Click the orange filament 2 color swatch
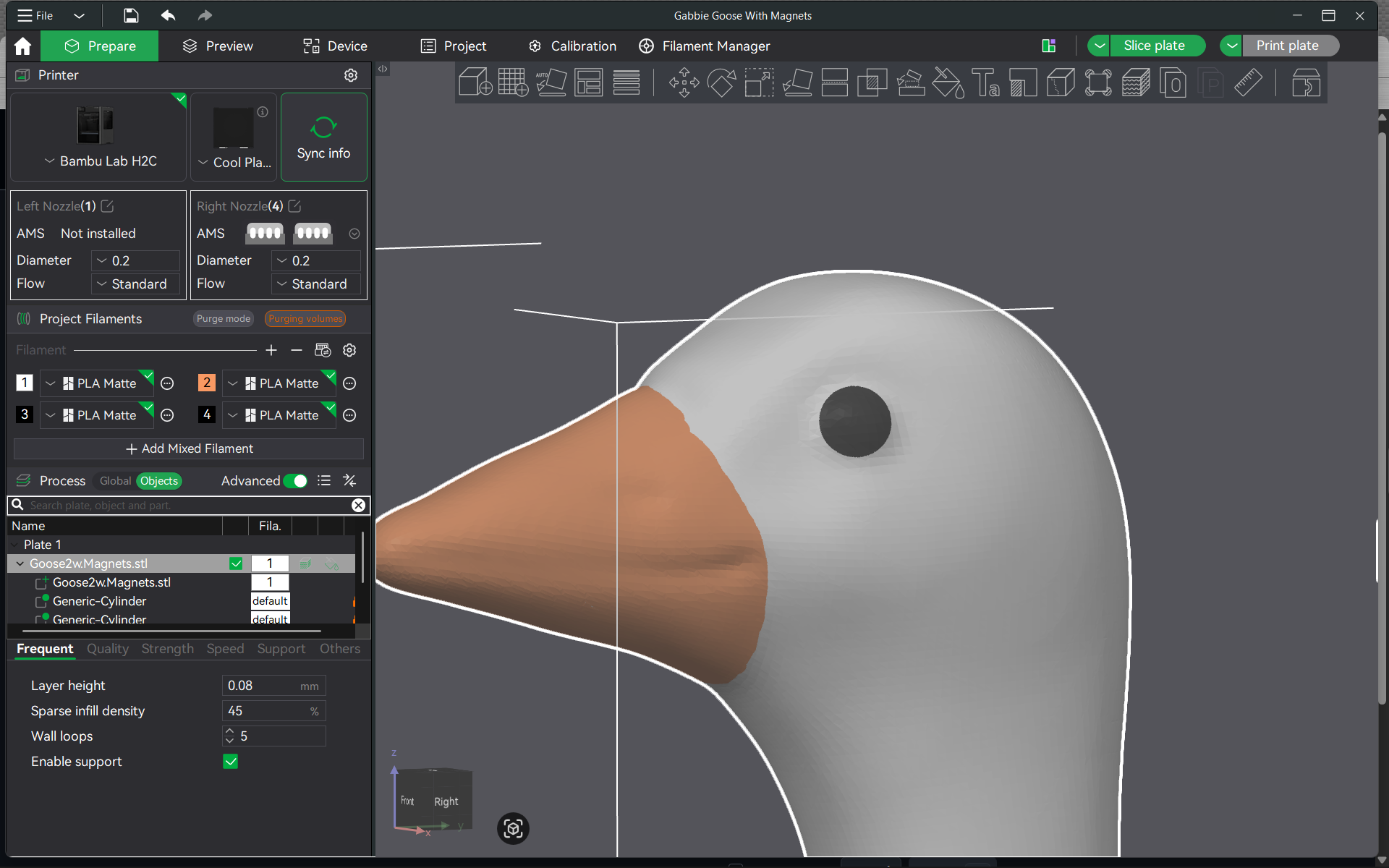Image resolution: width=1389 pixels, height=868 pixels. click(207, 383)
